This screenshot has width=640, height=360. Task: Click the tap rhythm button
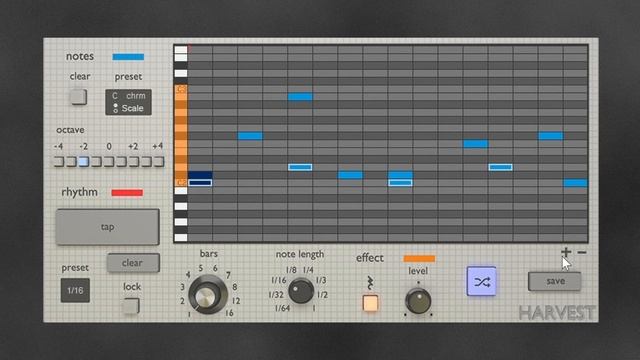[107, 227]
